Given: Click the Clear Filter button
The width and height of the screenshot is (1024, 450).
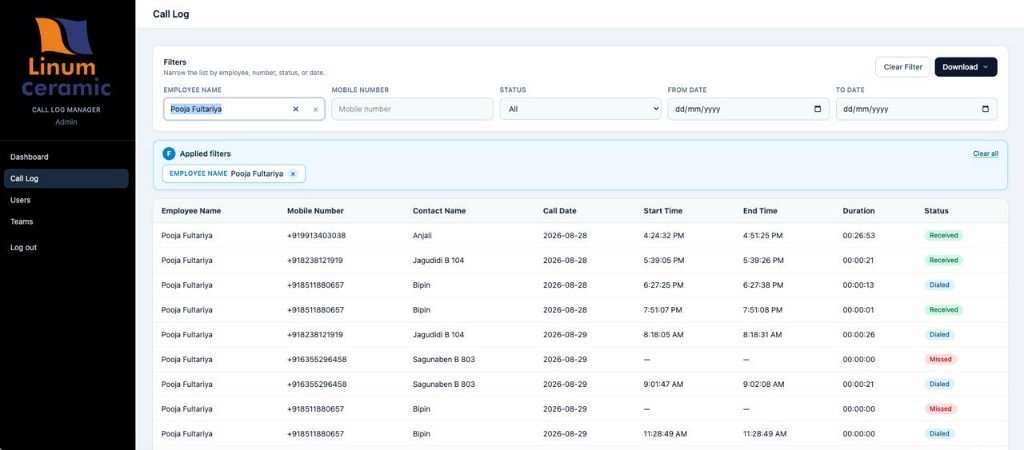Looking at the screenshot, I should tap(903, 67).
